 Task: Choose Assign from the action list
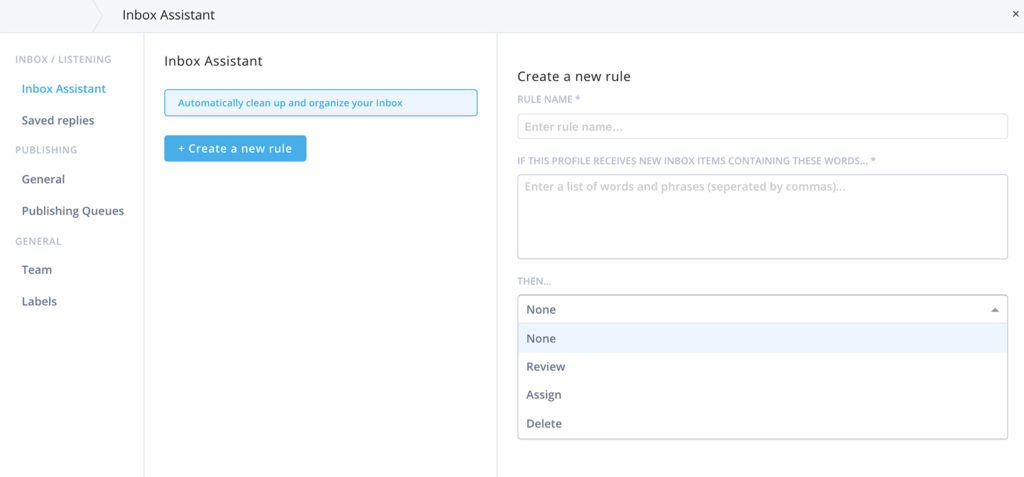(x=544, y=395)
